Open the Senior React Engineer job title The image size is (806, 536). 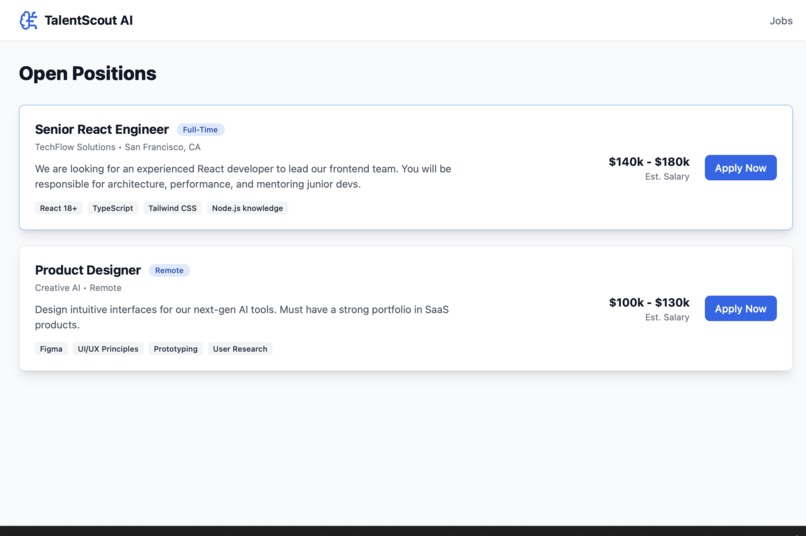(x=102, y=130)
